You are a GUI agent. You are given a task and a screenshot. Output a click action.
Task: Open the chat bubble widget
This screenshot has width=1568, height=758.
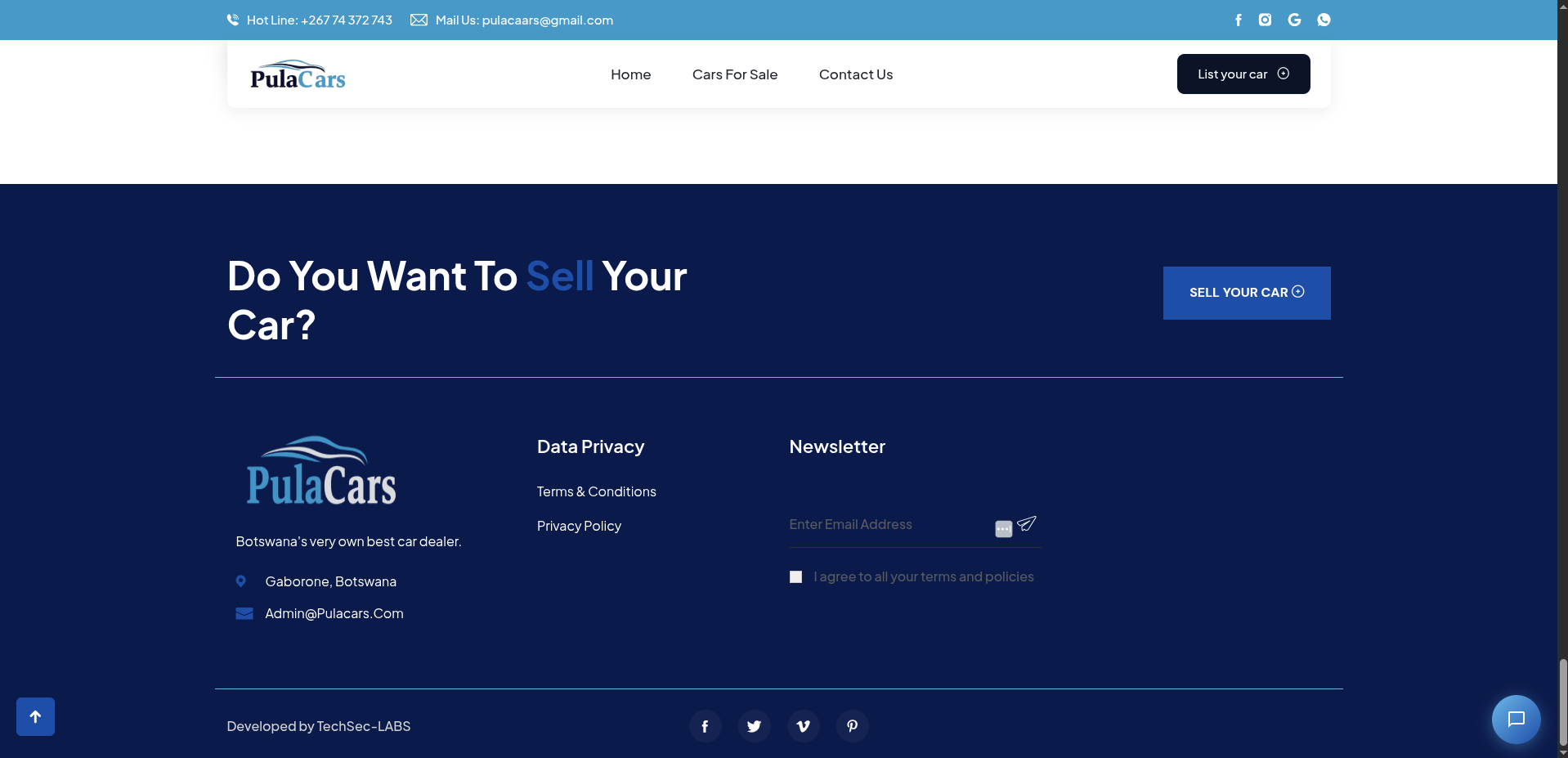pos(1516,719)
